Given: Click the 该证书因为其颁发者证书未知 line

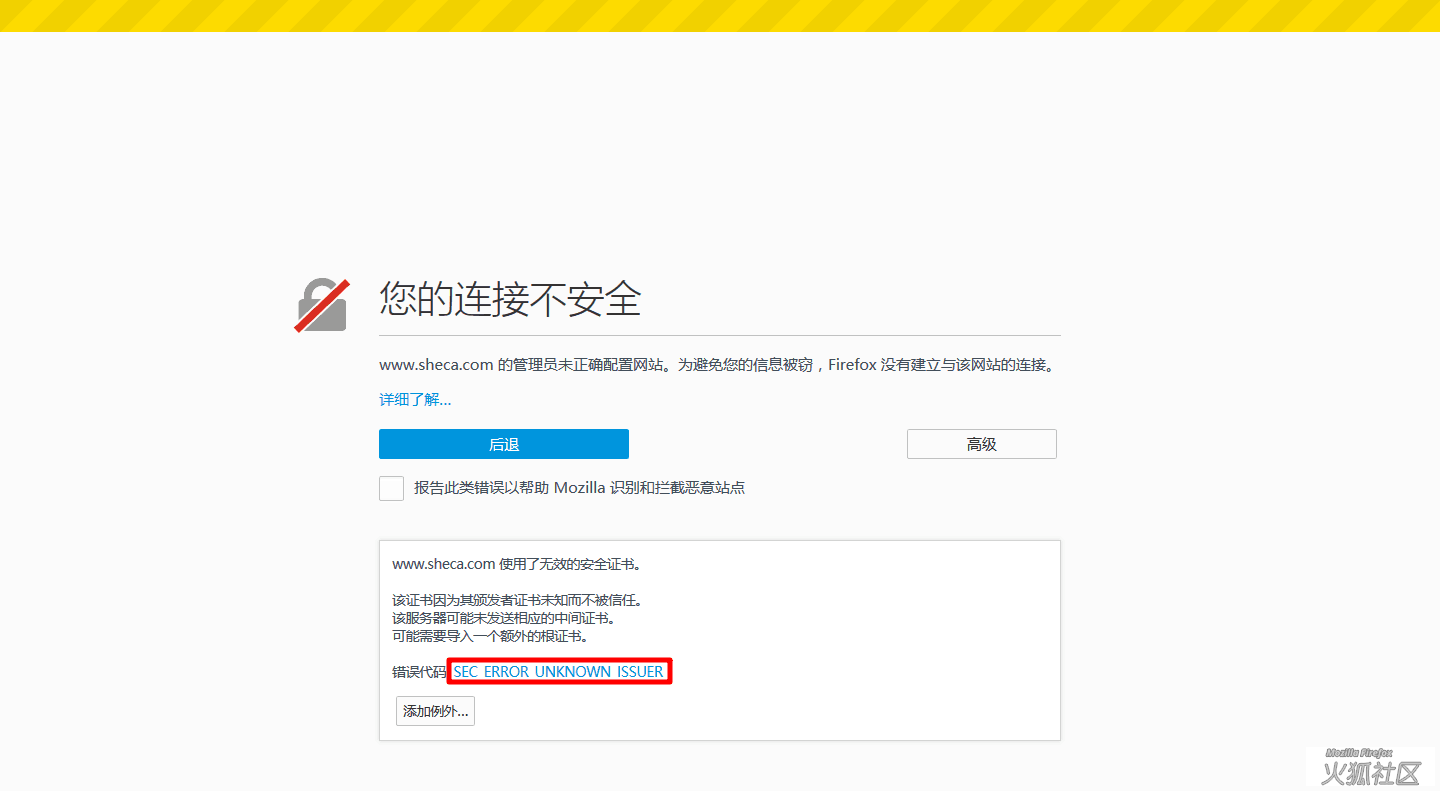Looking at the screenshot, I should point(516,600).
